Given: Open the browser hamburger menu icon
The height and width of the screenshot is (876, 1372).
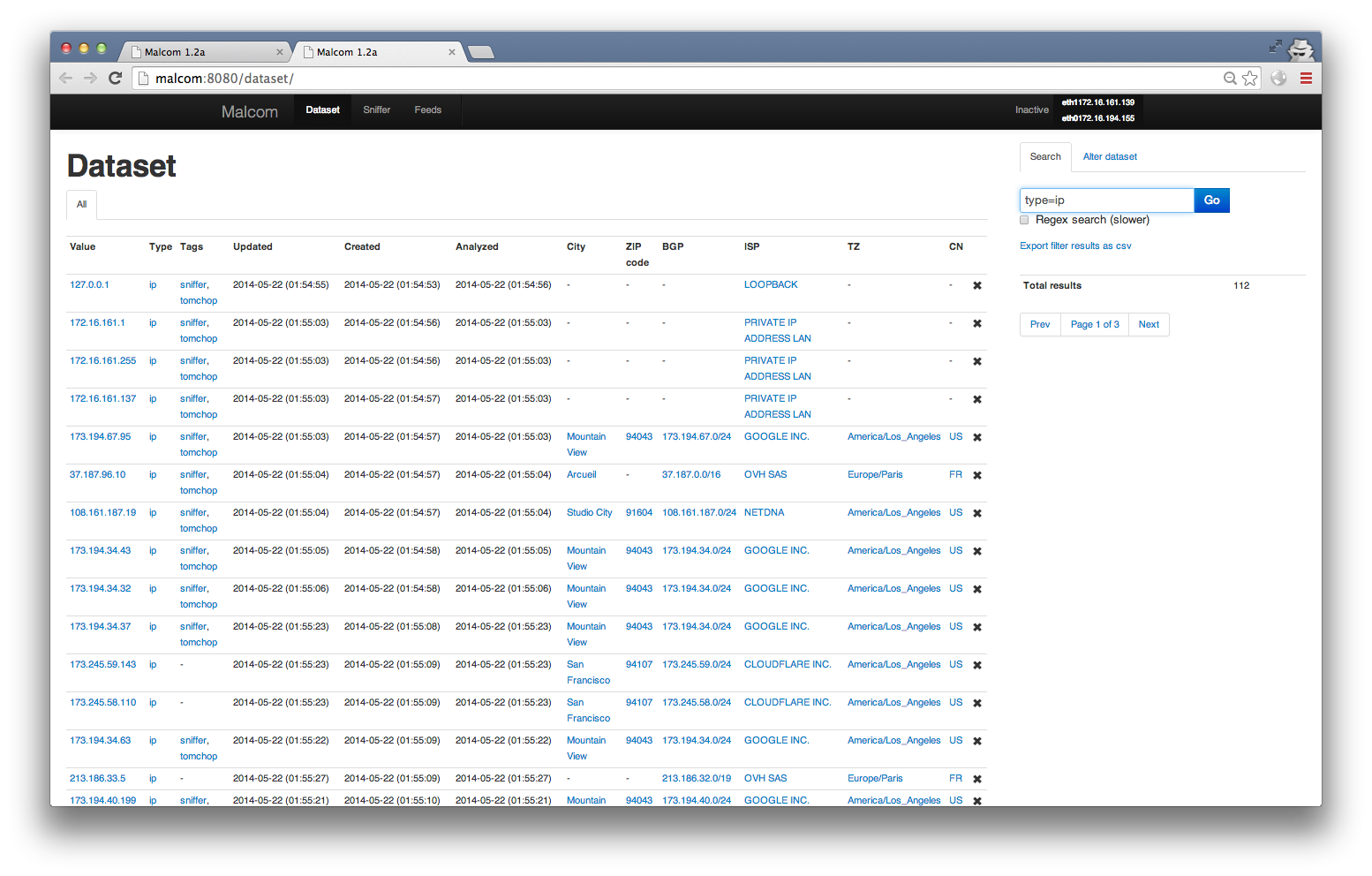Looking at the screenshot, I should [1306, 78].
